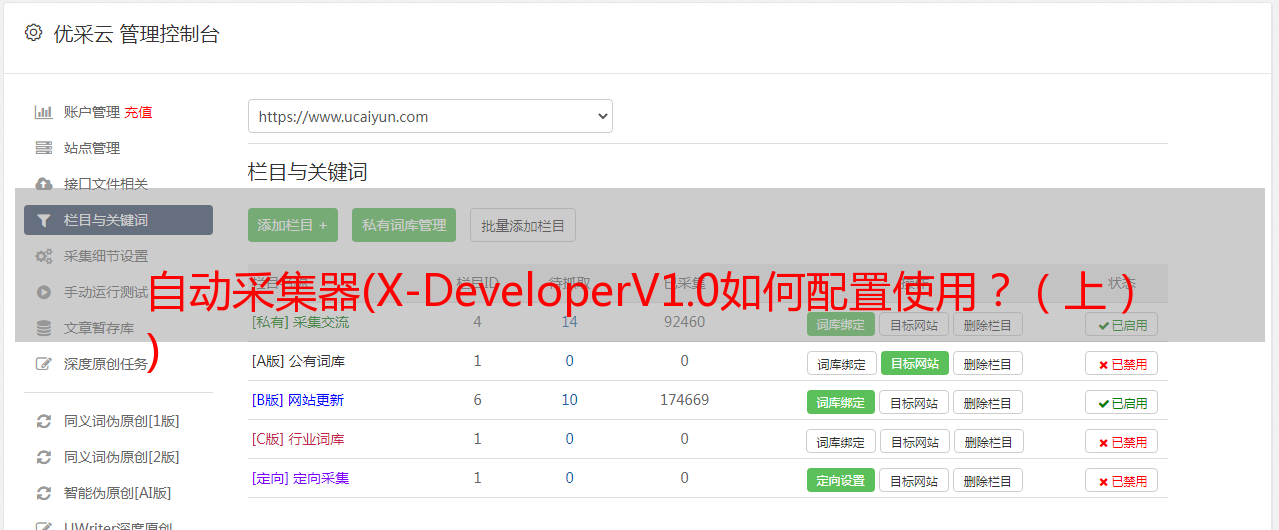This screenshot has height=530, width=1279.
Task: Click 删除栏目 in the 定向采集 row
Action: [x=988, y=480]
